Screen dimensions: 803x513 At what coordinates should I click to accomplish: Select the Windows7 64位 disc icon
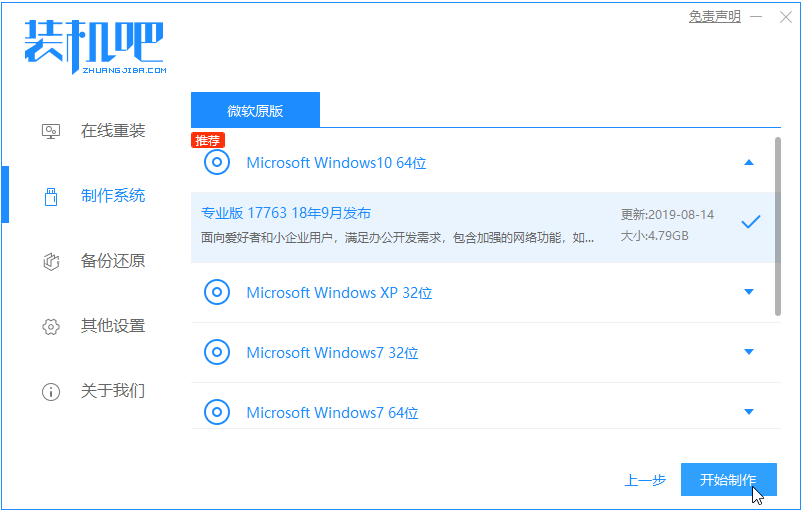coord(217,412)
